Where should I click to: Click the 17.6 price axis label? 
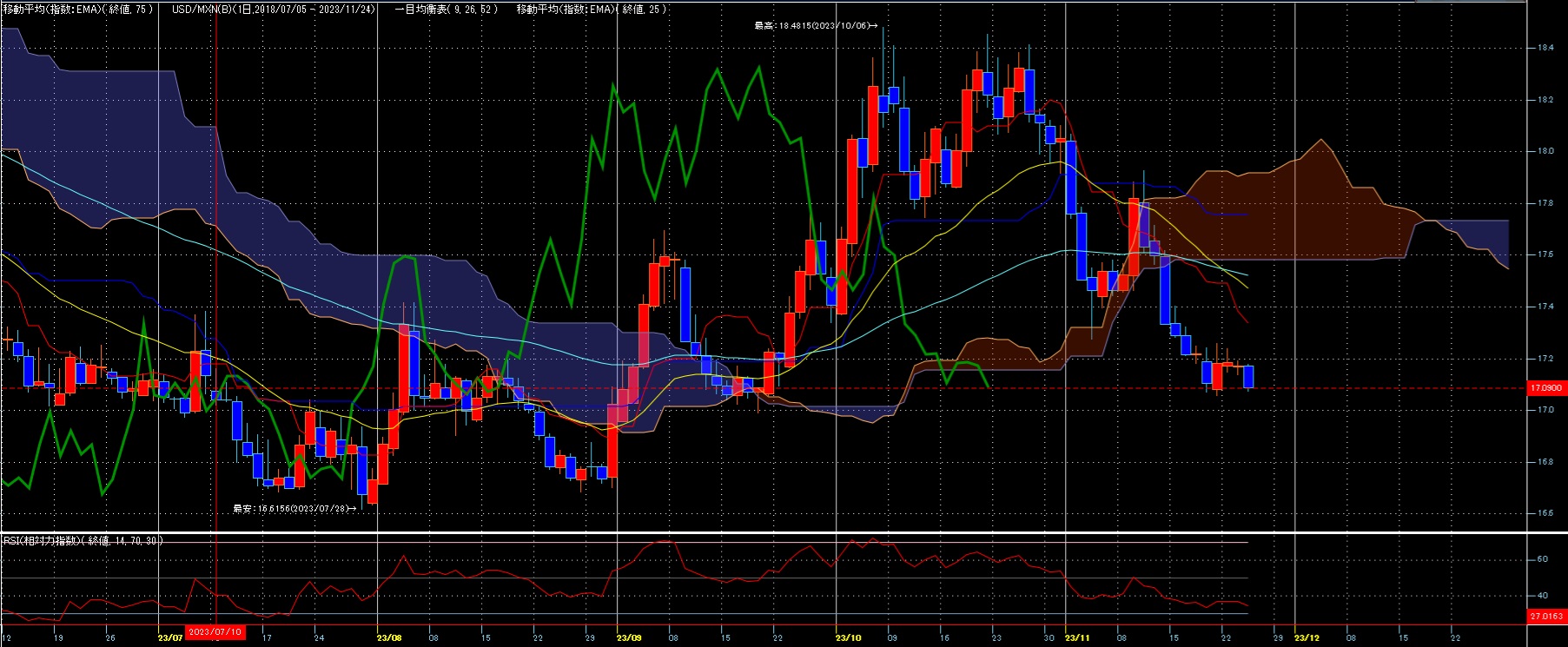pos(1545,254)
